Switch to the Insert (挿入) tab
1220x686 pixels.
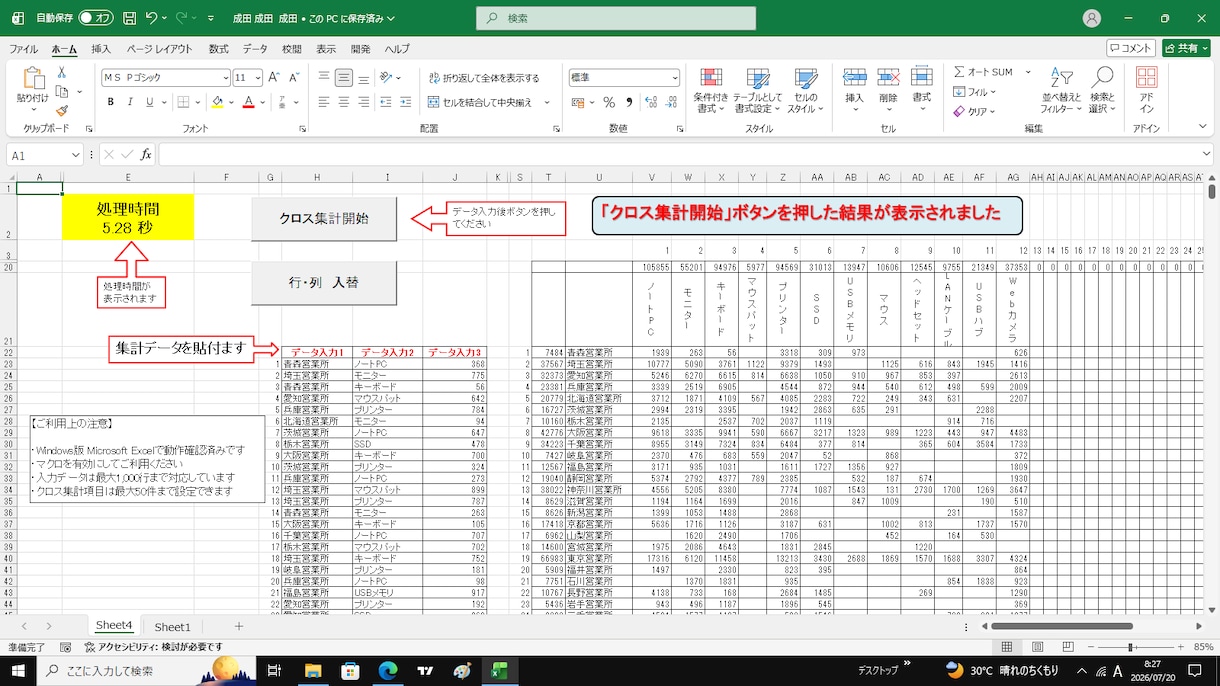[101, 48]
